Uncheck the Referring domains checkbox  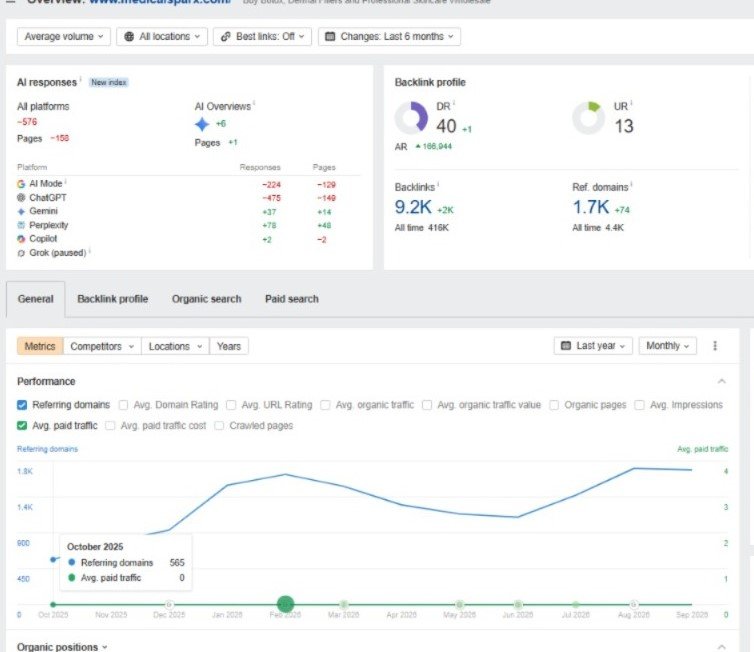22,405
